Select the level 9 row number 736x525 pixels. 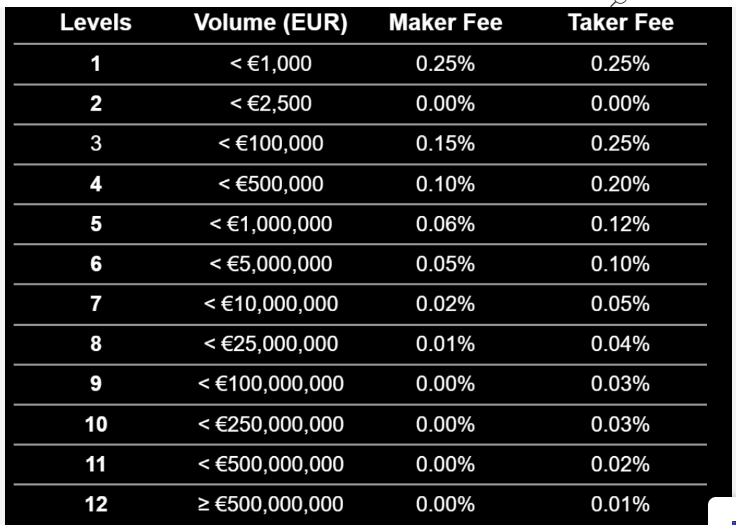[96, 384]
